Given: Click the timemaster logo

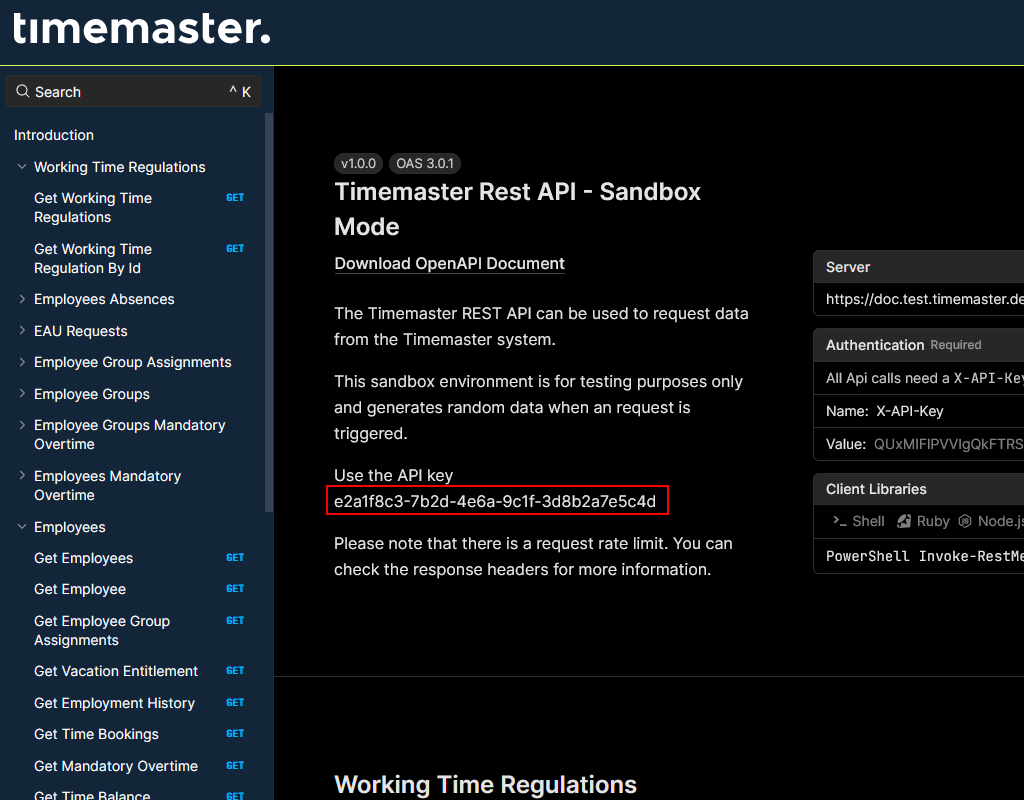Looking at the screenshot, I should [138, 31].
